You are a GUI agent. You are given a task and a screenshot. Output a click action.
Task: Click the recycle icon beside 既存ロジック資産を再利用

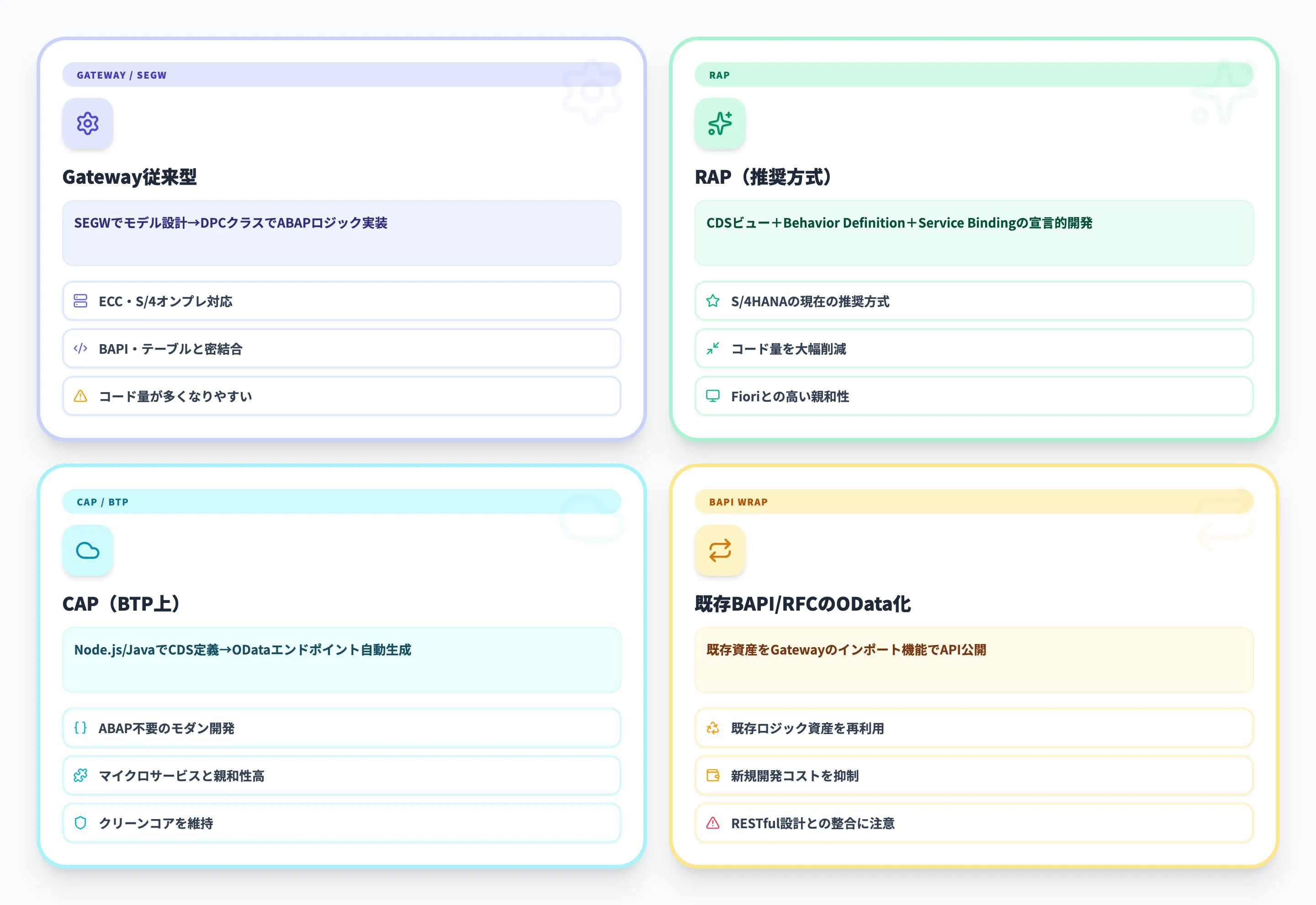(712, 728)
